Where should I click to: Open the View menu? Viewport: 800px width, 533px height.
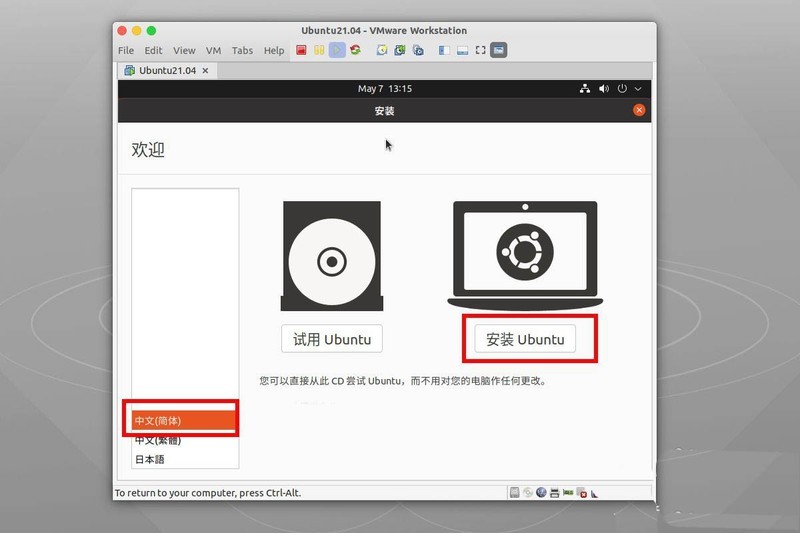[184, 50]
